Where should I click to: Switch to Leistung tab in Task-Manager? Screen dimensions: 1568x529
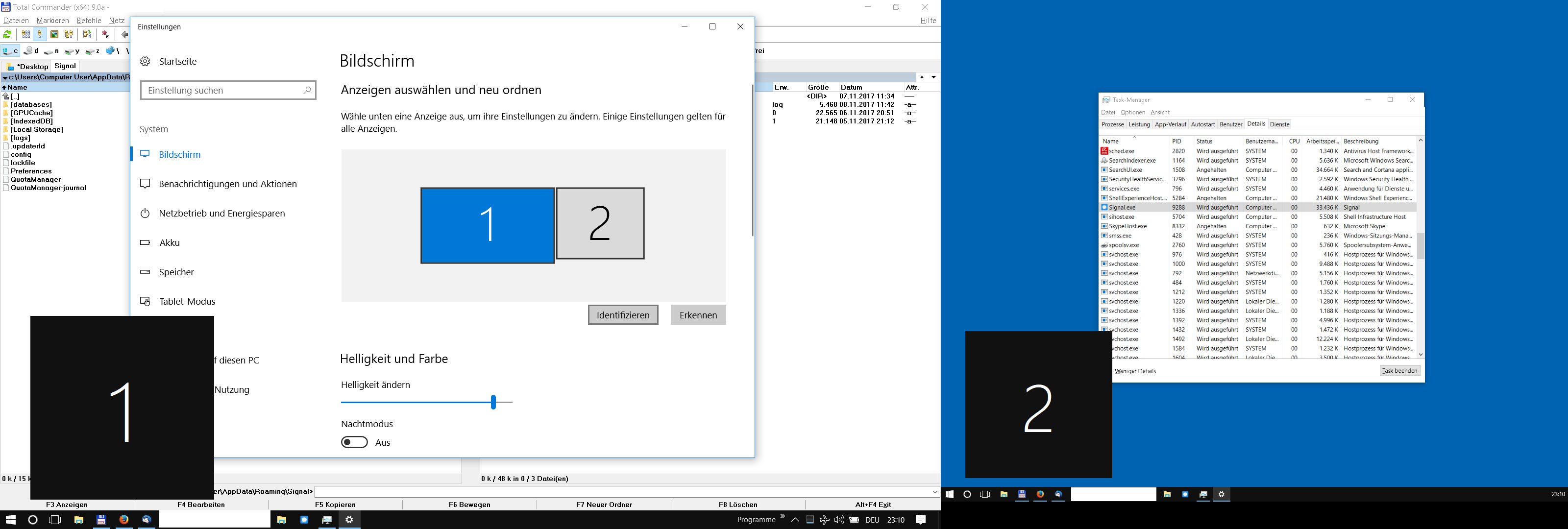(x=1139, y=124)
